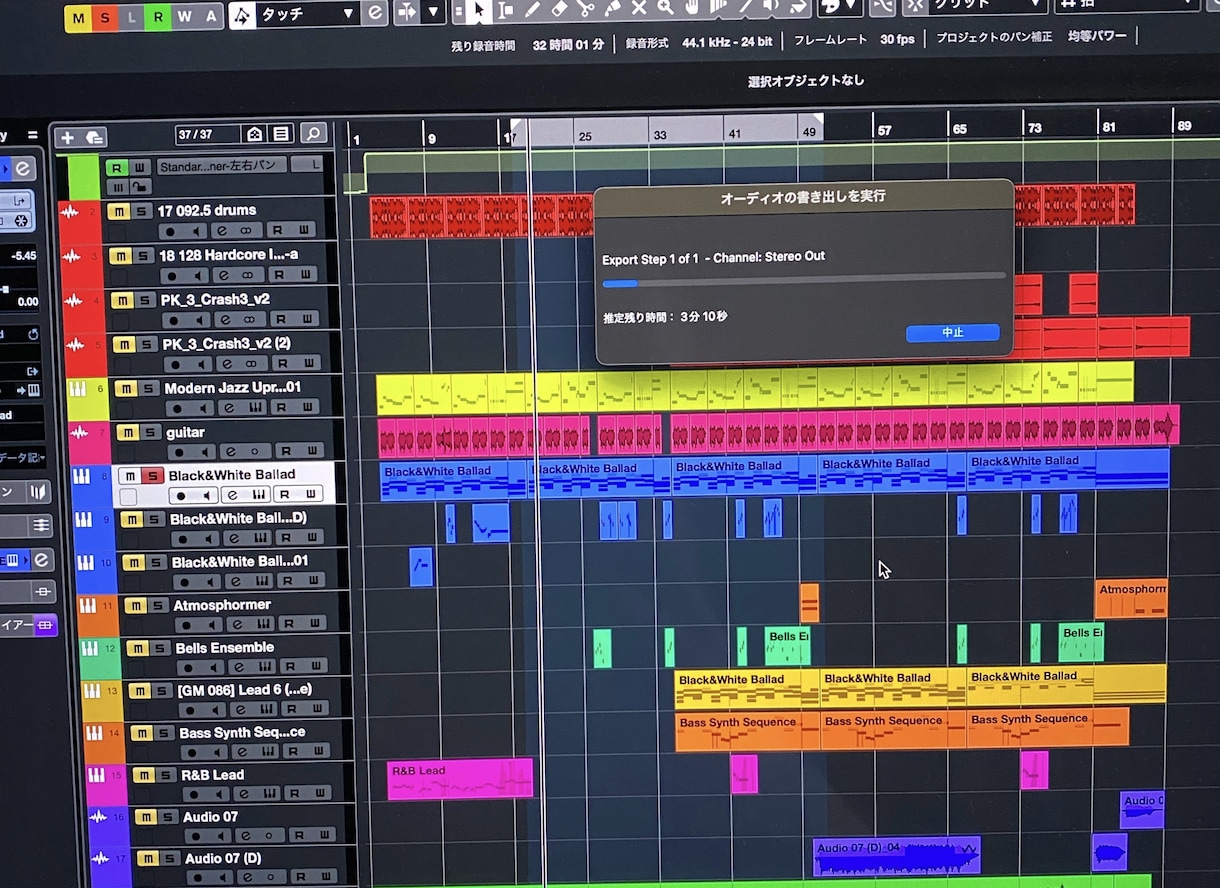Click 中止 to abort the export
Image resolution: width=1220 pixels, height=888 pixels.
953,333
